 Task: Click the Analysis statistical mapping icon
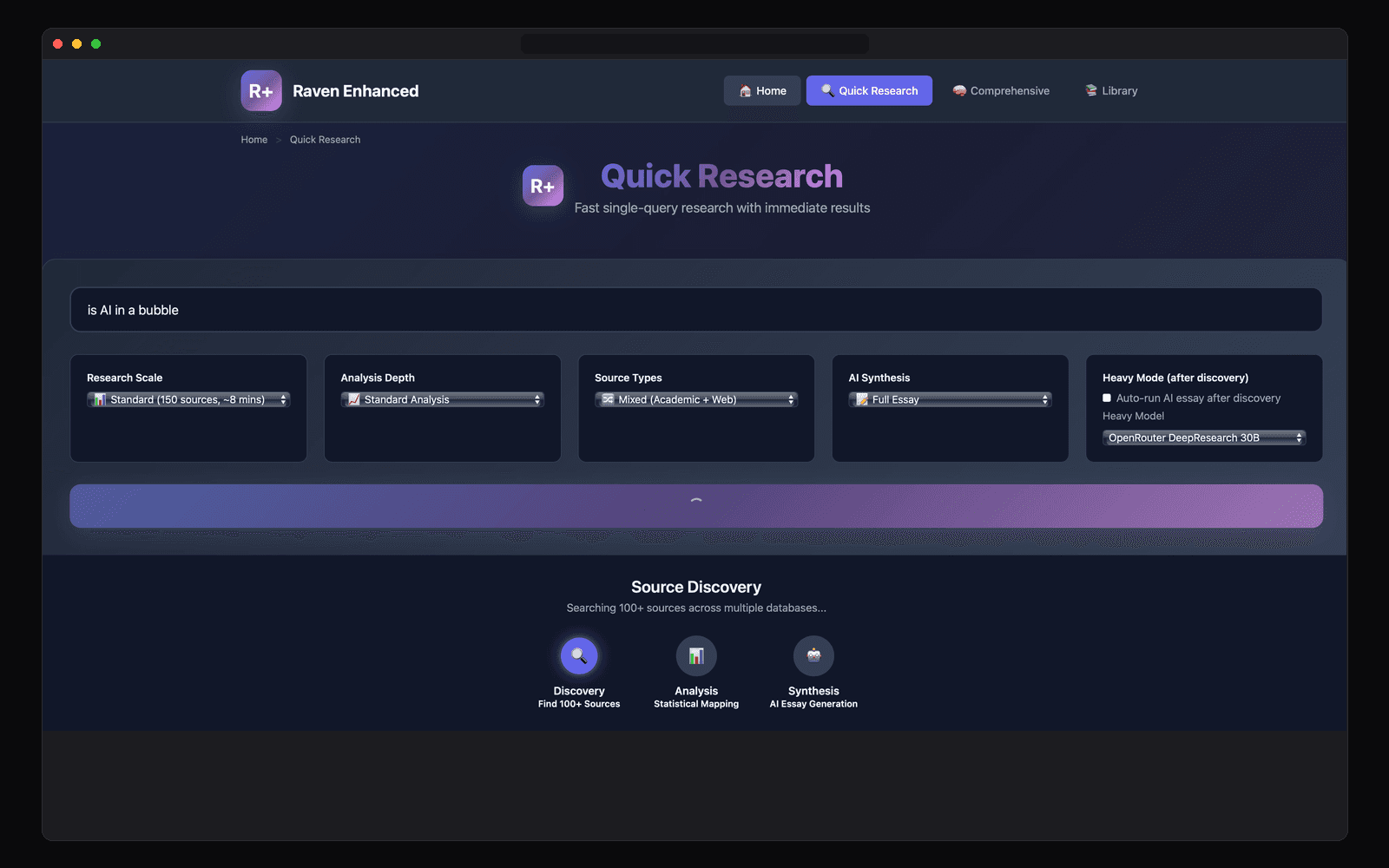point(695,655)
